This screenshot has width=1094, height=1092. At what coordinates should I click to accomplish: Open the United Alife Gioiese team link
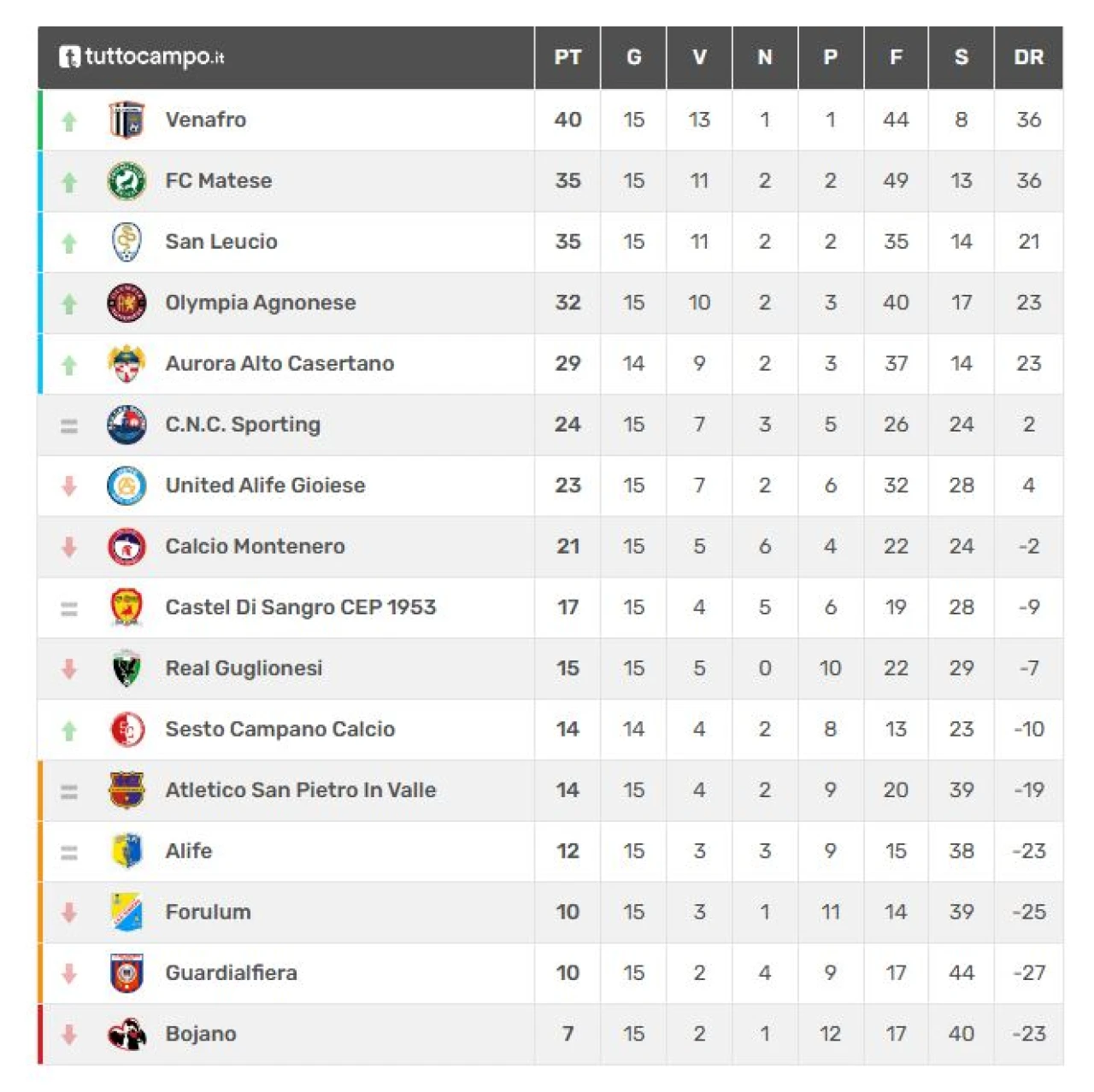265,485
